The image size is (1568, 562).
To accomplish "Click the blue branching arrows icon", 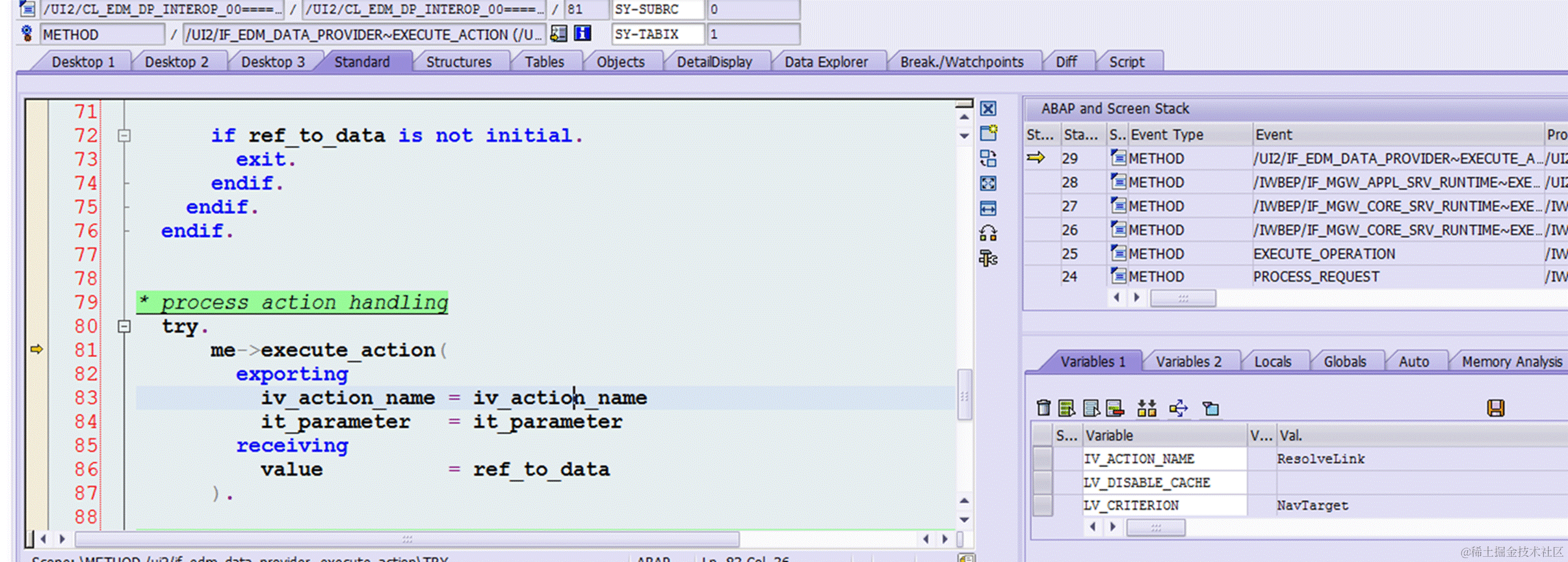I will (x=1179, y=408).
